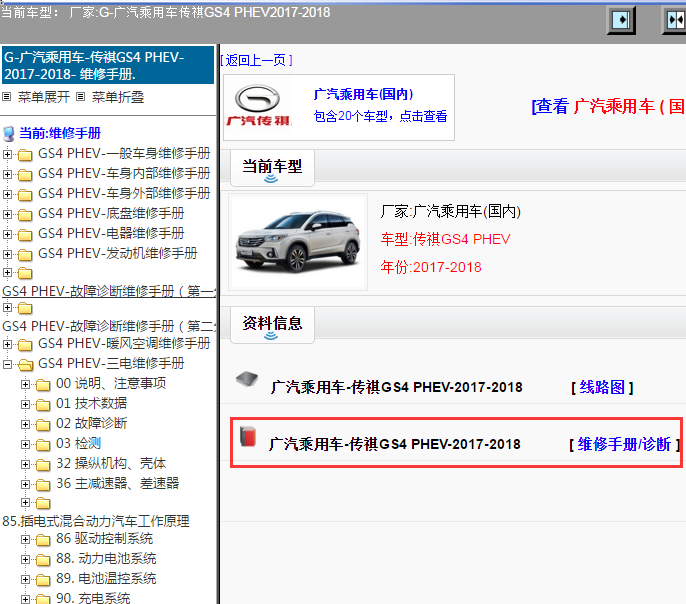This screenshot has height=604, width=686.
Task: Select GS4 PHEV-故障诊断维修手册(第二 tree item
Action: pyautogui.click(x=109, y=326)
